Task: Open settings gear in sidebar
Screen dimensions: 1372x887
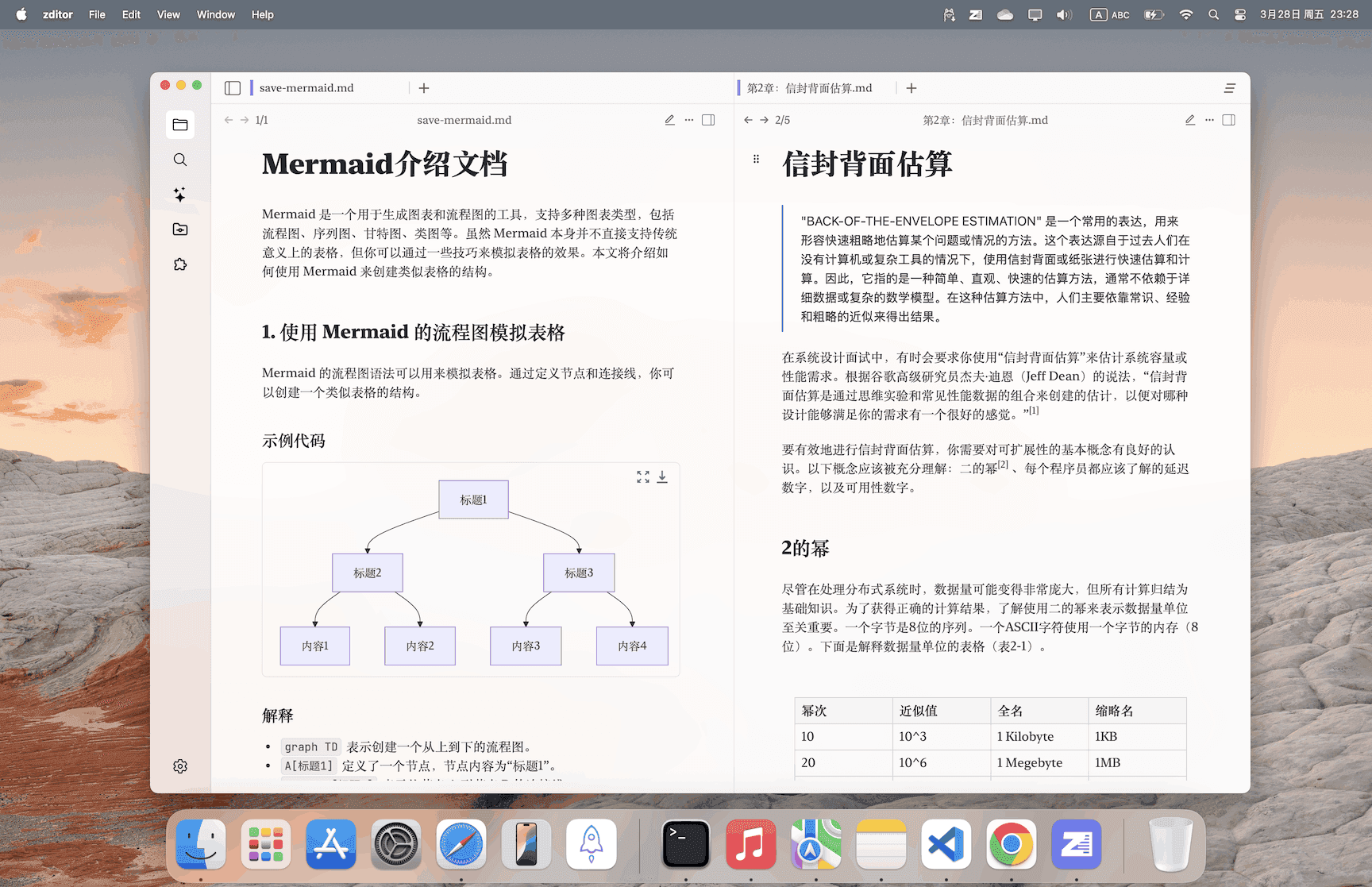Action: pos(180,766)
